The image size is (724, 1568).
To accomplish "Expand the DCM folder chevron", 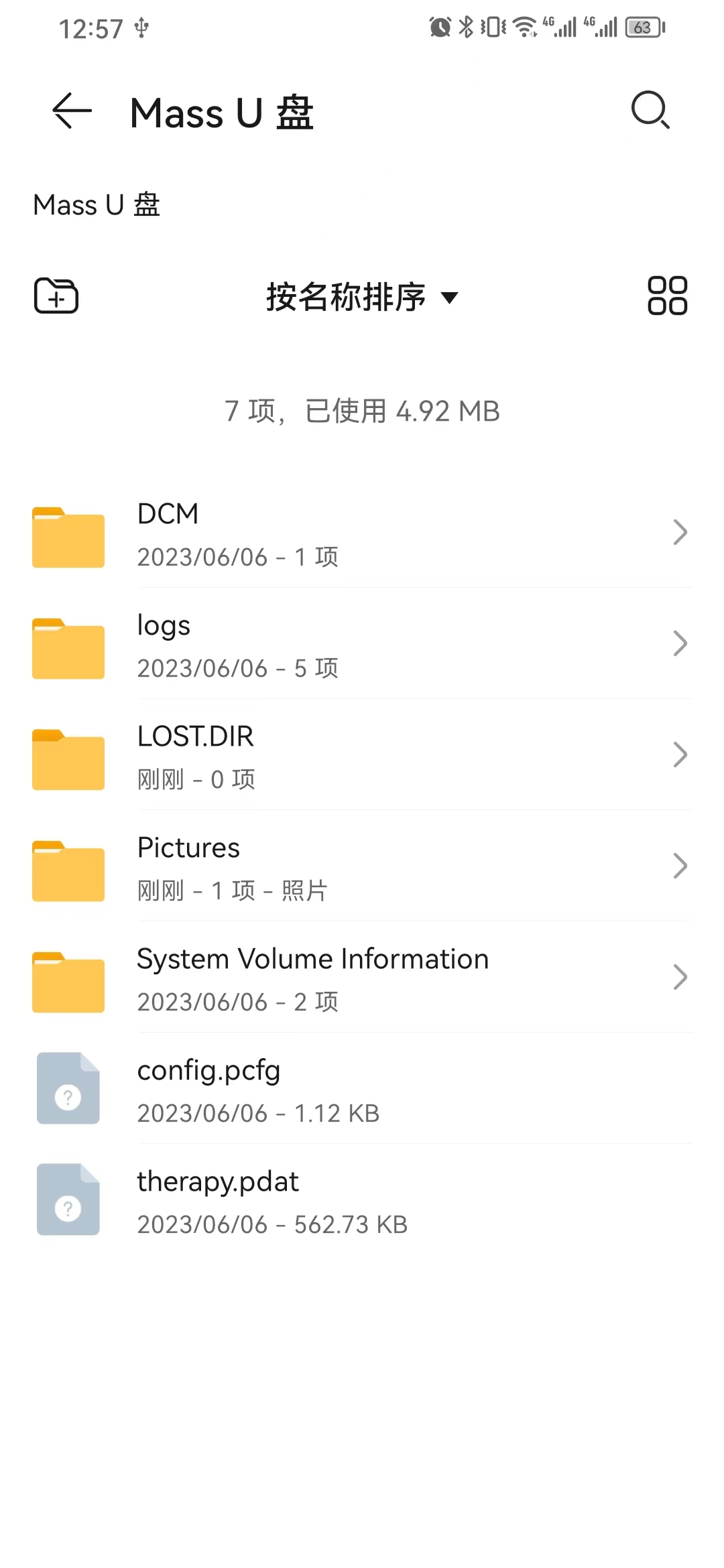I will [x=680, y=533].
